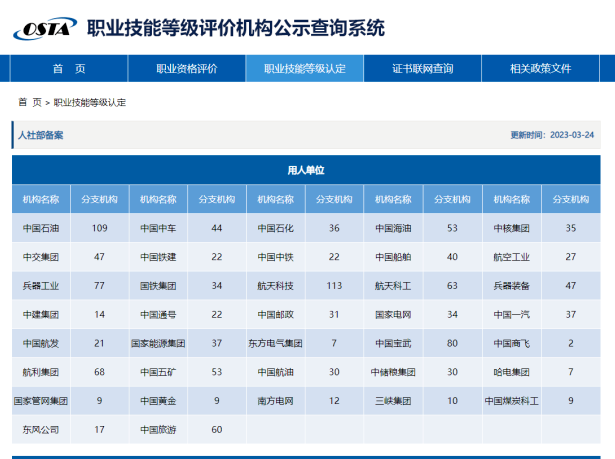Click branch count 2 for 中国商飞

click(x=571, y=343)
